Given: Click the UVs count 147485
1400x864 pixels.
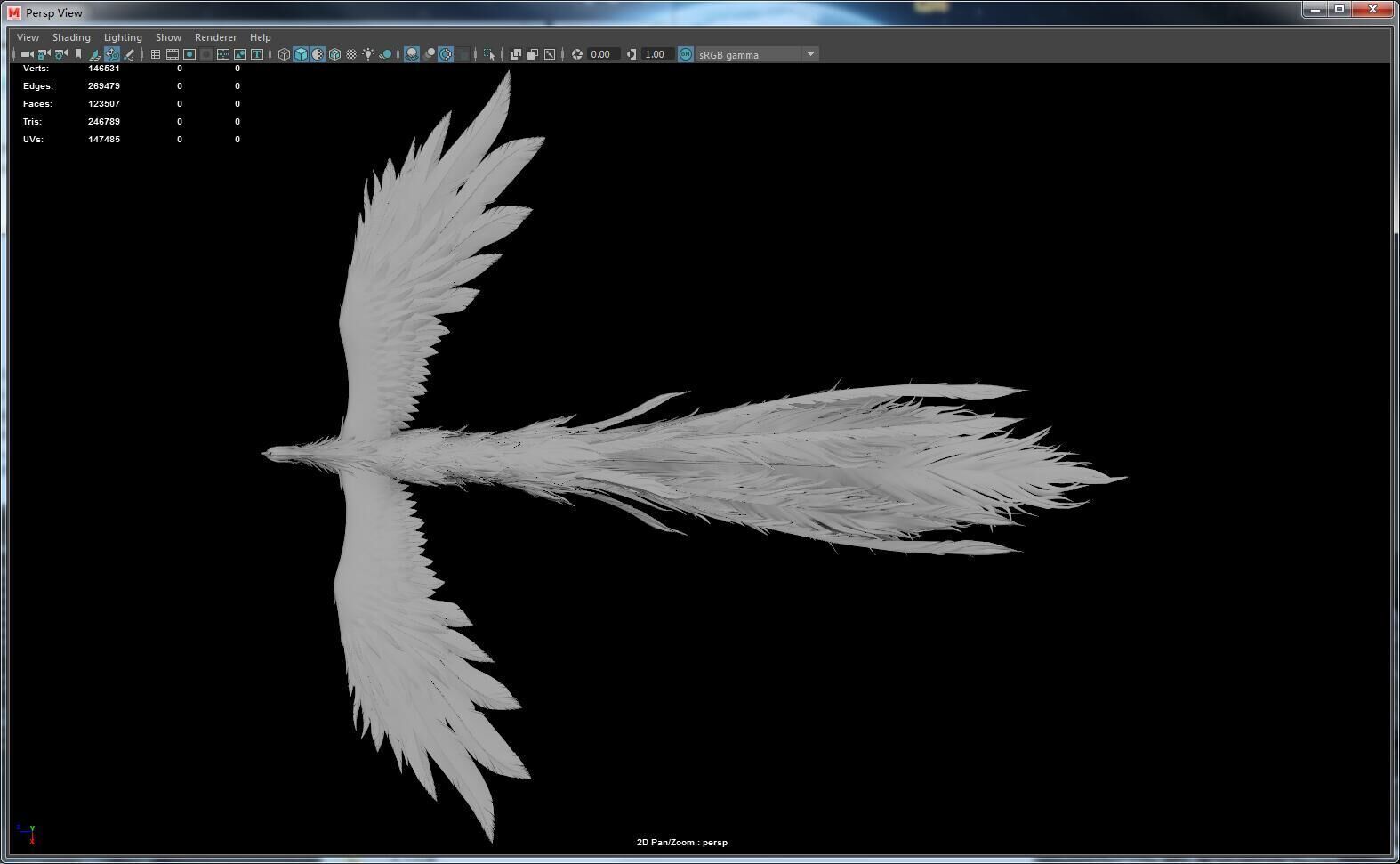Looking at the screenshot, I should tap(104, 139).
